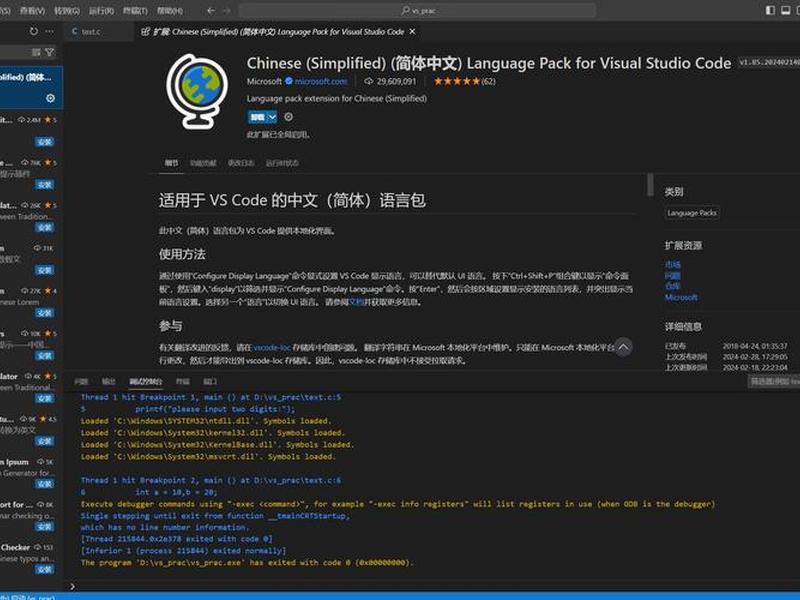Open the microsoft.com publisher link

(320, 81)
